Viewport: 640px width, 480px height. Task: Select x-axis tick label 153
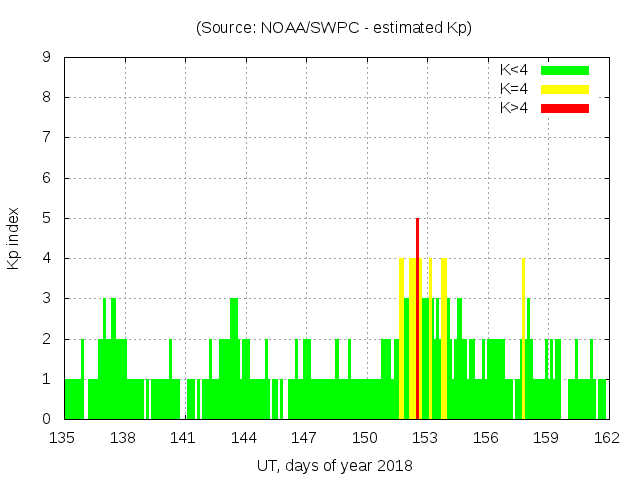tap(425, 438)
